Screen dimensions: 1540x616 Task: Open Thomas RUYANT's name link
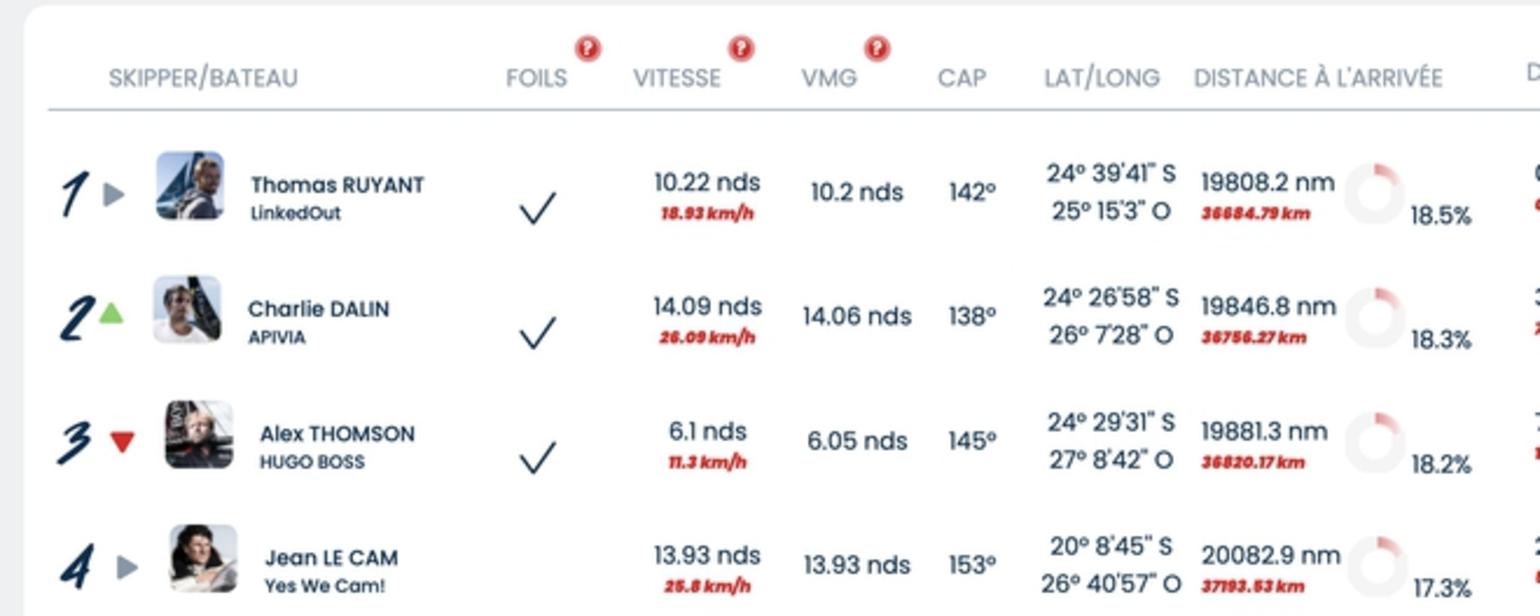click(337, 185)
